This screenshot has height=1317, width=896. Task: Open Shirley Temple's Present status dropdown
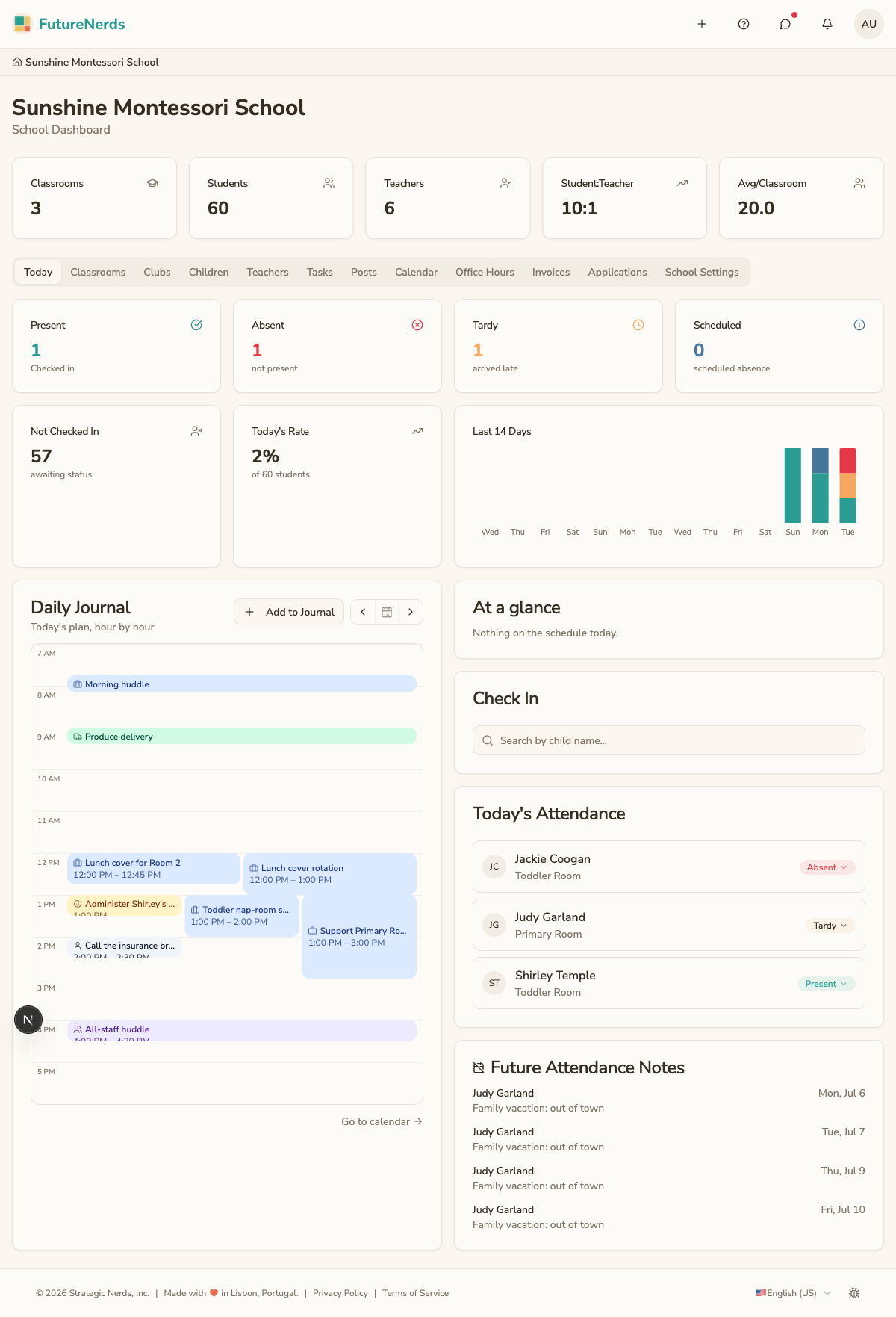click(x=827, y=984)
